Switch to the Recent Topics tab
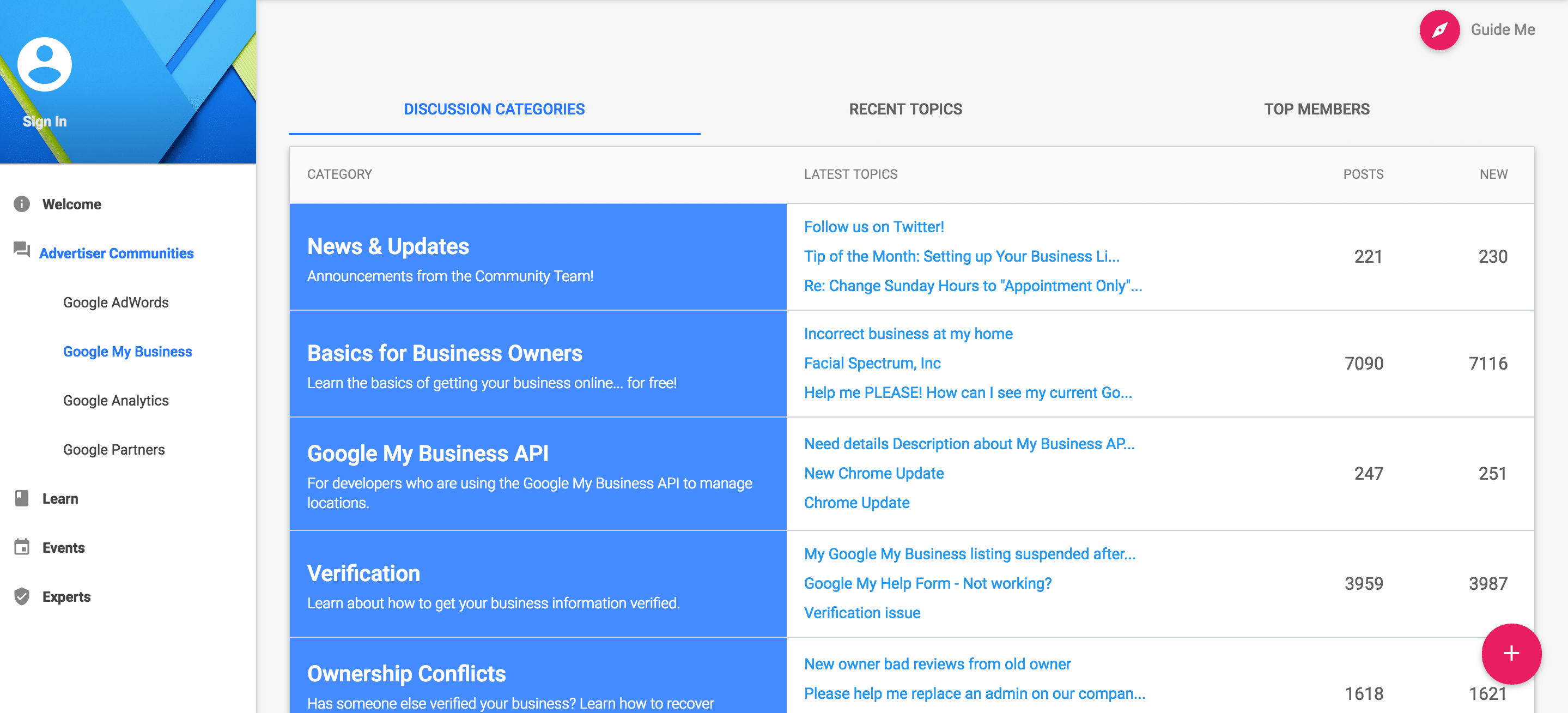The width and height of the screenshot is (1568, 713). point(905,109)
